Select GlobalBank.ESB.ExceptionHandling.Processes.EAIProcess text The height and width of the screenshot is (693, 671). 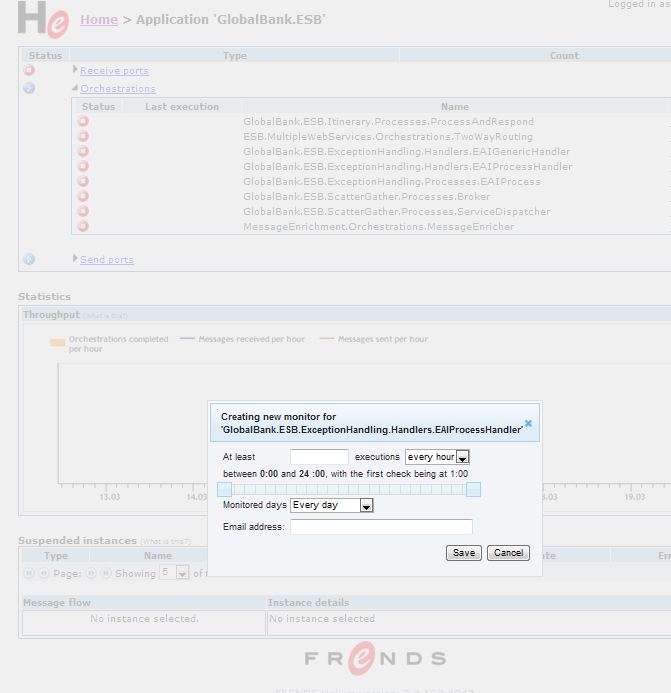click(392, 182)
